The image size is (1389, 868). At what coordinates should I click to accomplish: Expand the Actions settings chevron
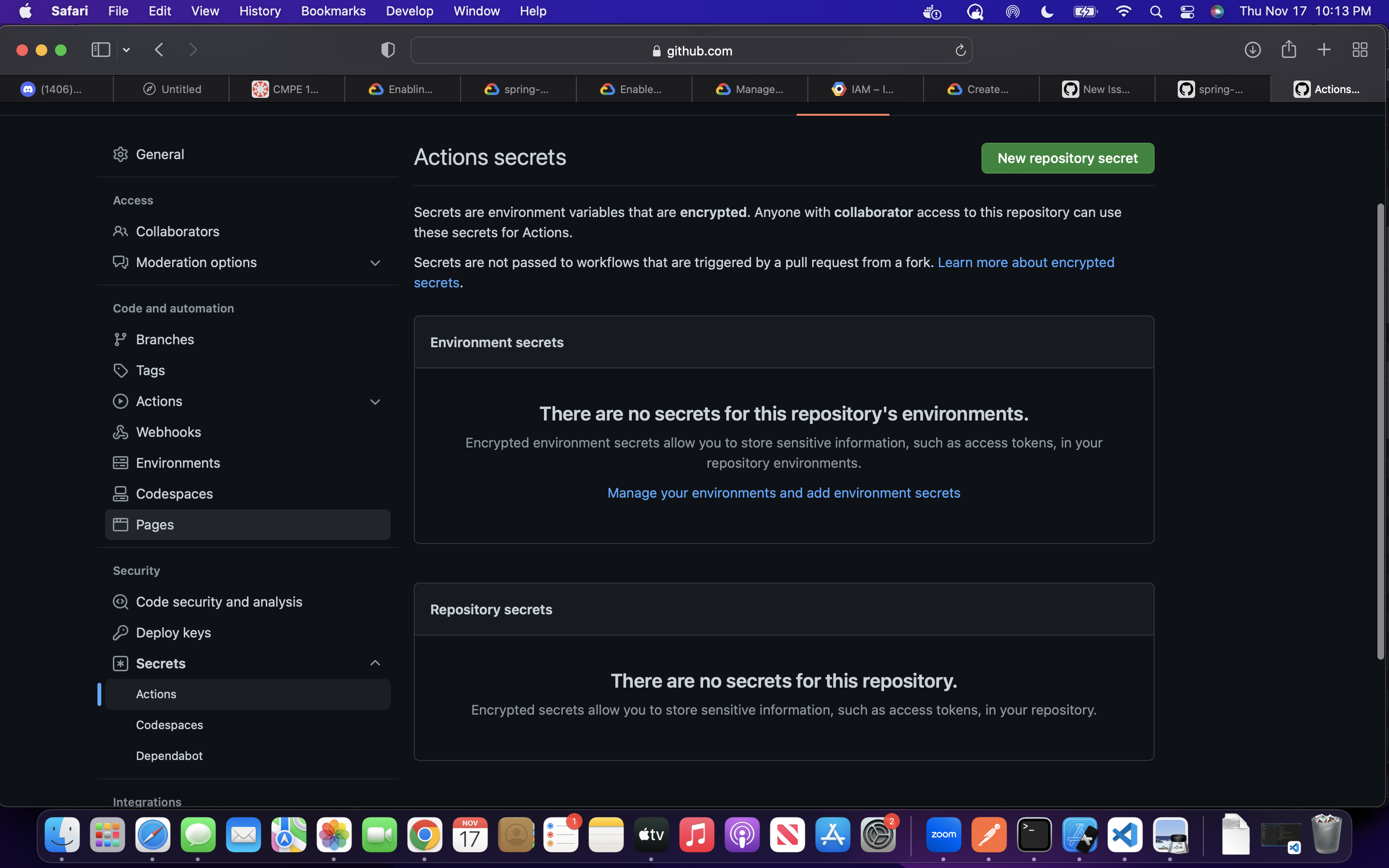(x=375, y=402)
